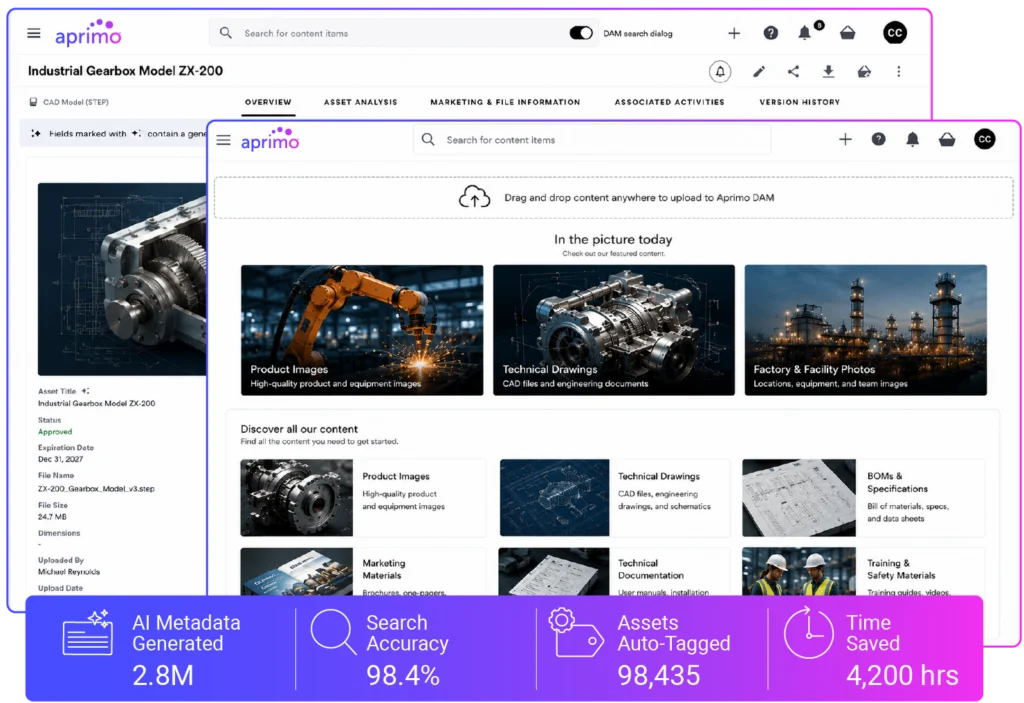Screen dimensions: 1024x703
Task: Add ZX-200 asset to basket icon
Action: (864, 71)
